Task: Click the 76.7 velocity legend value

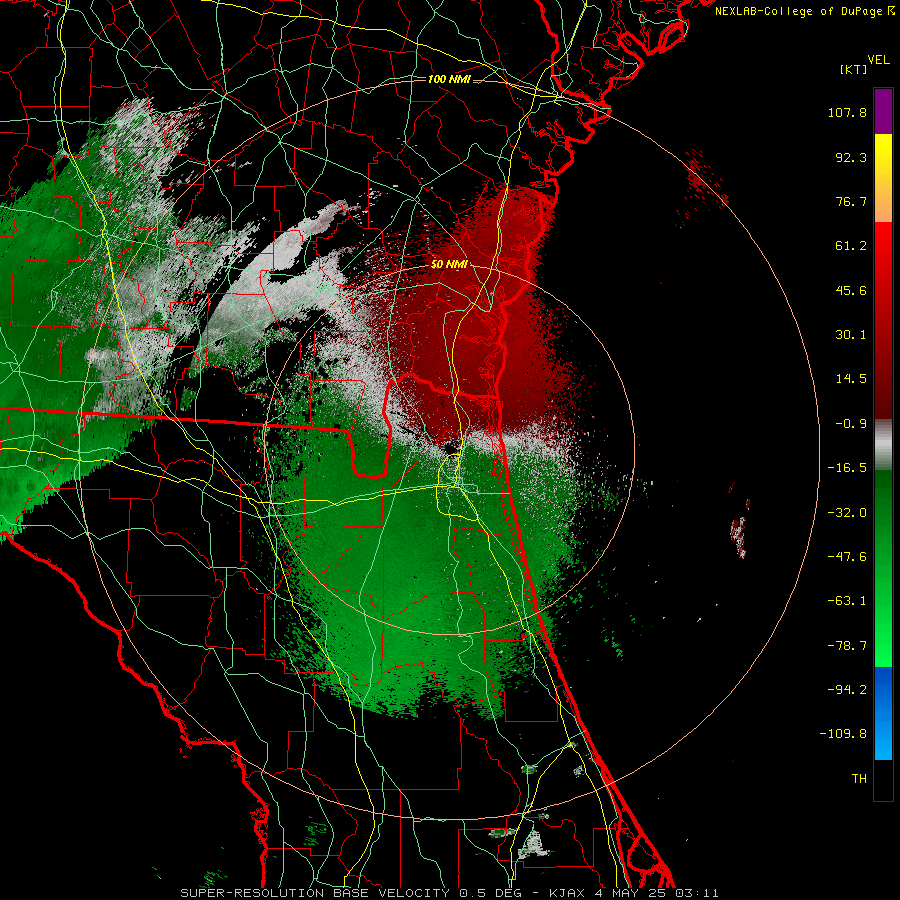Action: (851, 201)
